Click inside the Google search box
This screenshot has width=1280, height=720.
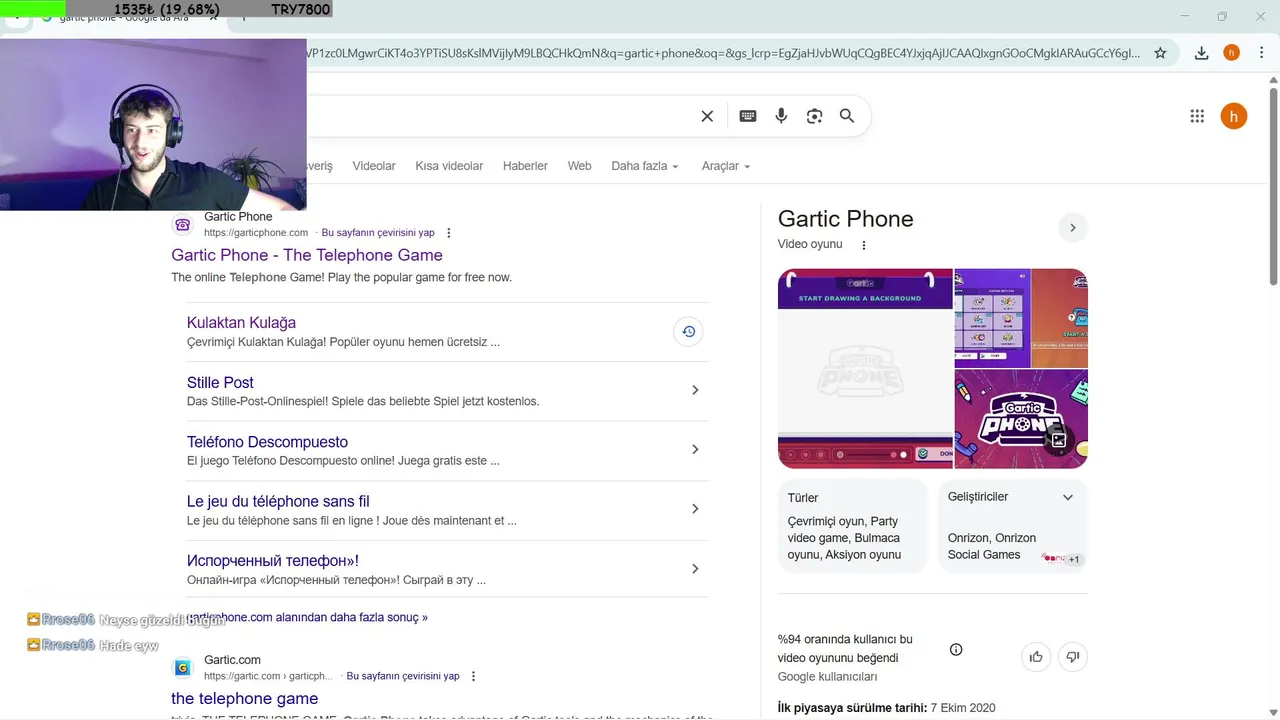[500, 116]
